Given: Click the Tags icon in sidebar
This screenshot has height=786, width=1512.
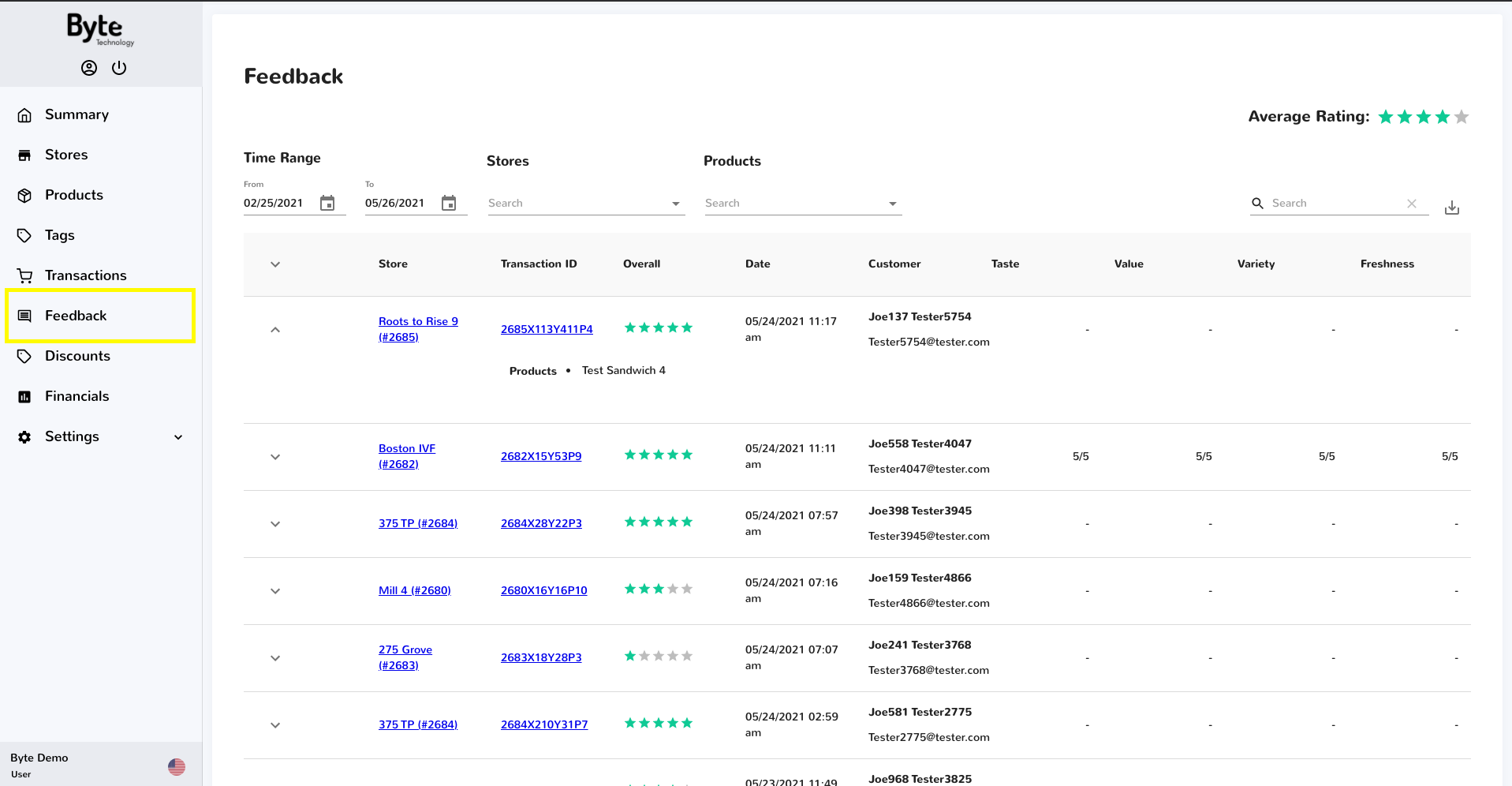Looking at the screenshot, I should tap(24, 236).
